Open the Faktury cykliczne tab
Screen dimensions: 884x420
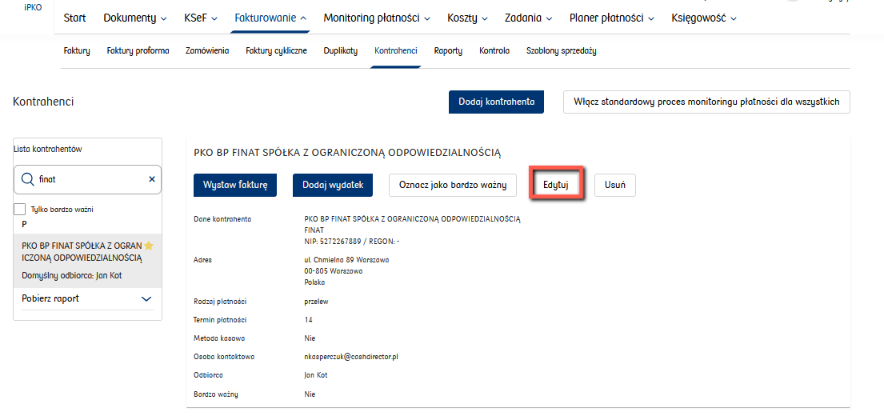pos(276,51)
